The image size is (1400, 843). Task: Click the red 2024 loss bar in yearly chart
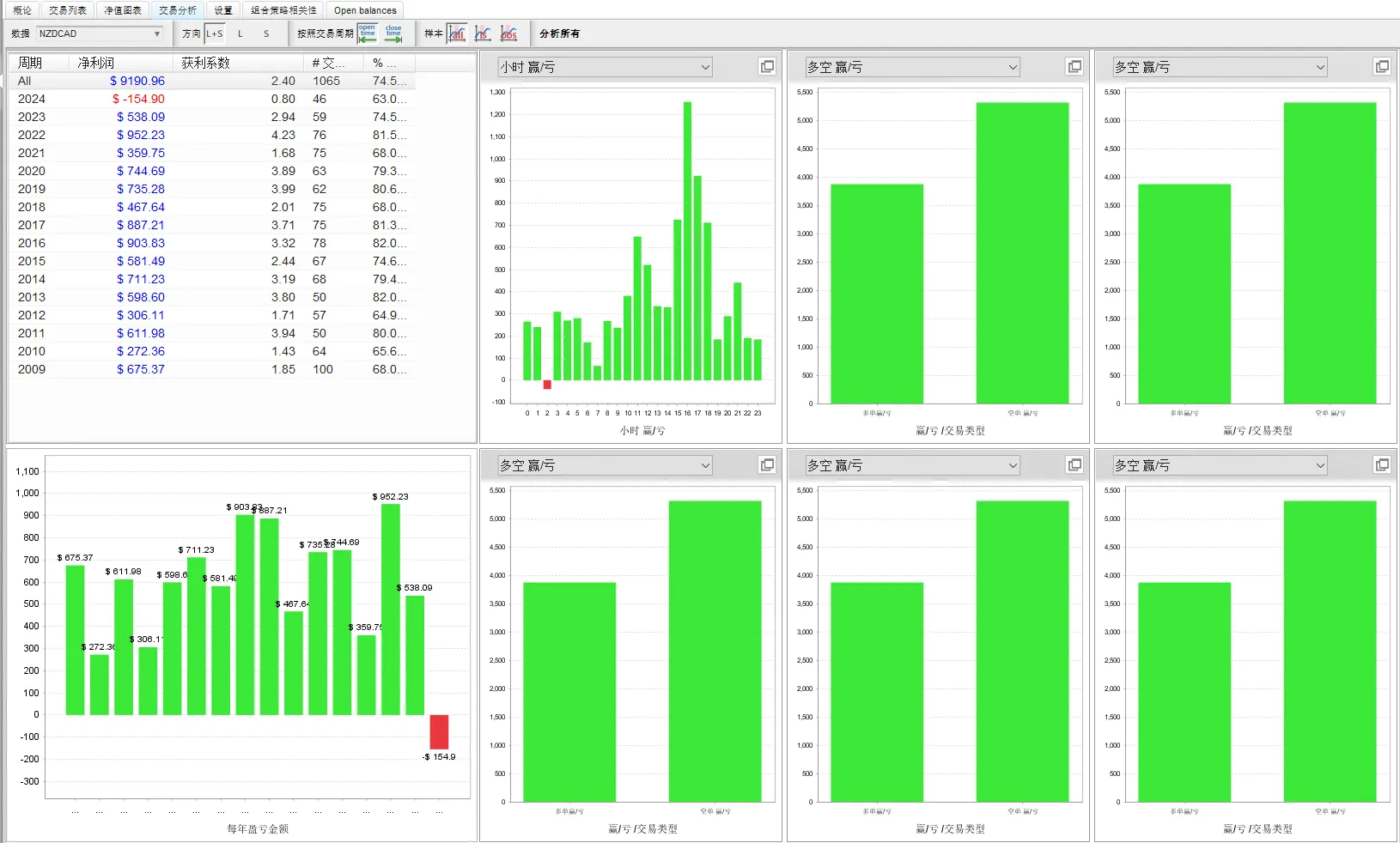[439, 731]
